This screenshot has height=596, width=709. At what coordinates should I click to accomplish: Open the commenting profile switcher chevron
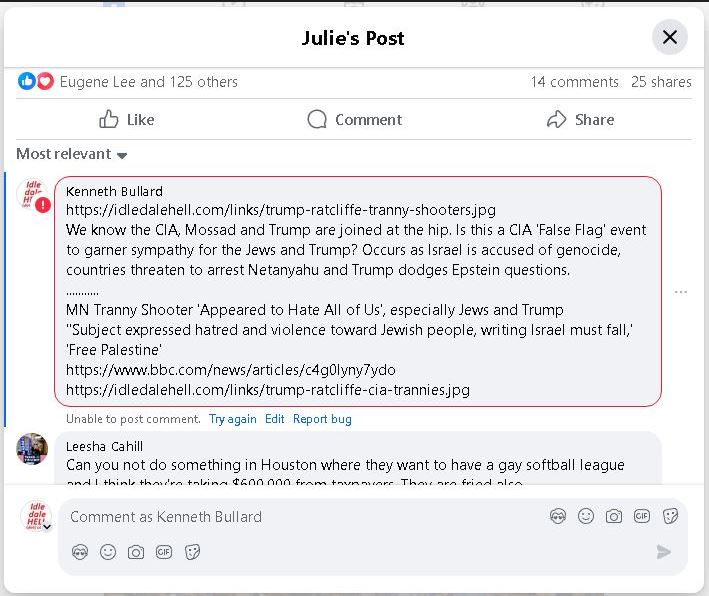point(46,527)
